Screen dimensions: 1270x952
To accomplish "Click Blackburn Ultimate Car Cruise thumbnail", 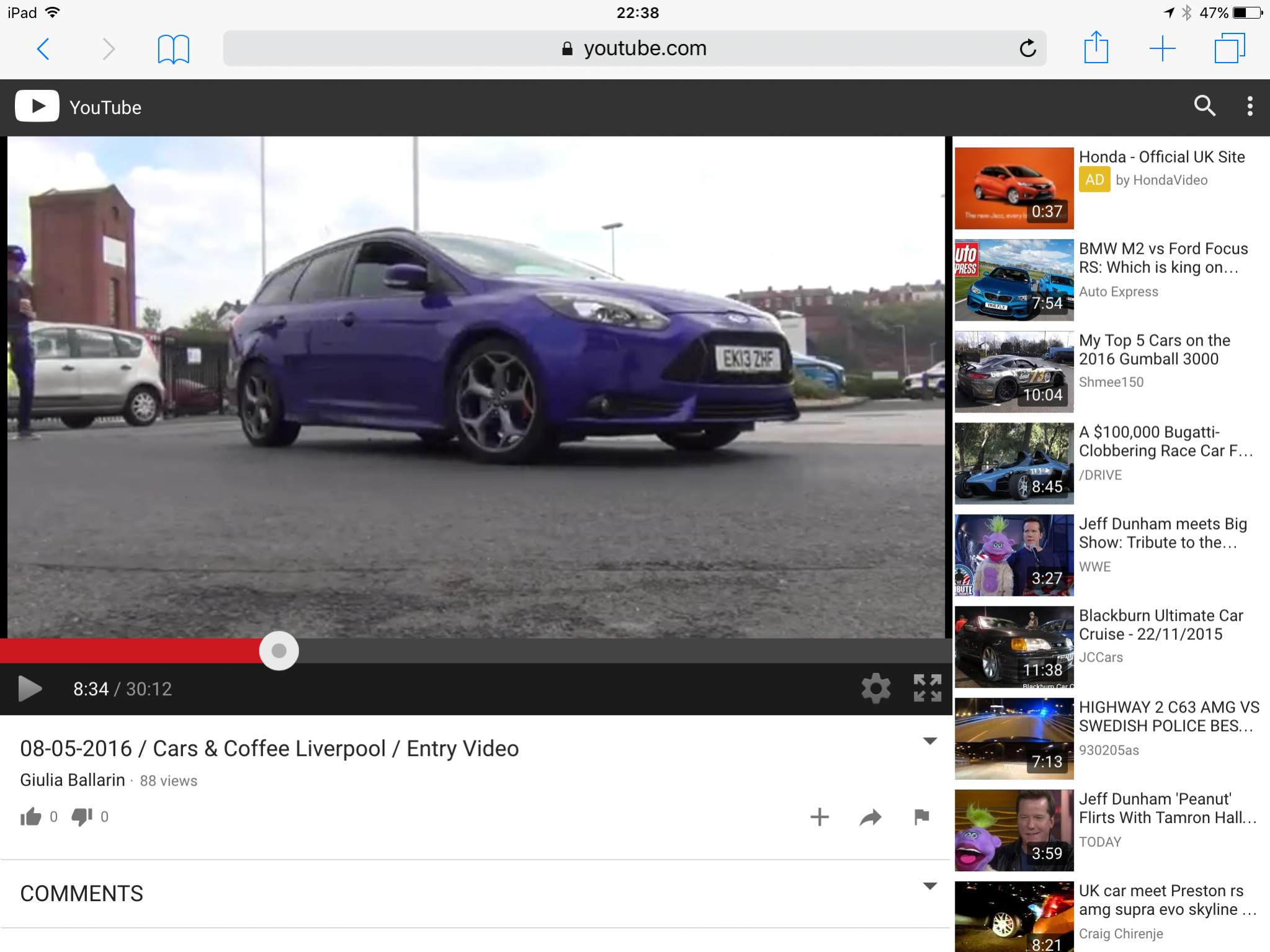I will coord(1014,647).
